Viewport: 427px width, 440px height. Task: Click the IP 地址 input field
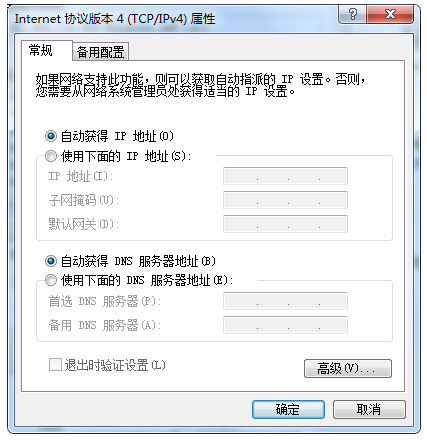click(x=285, y=176)
